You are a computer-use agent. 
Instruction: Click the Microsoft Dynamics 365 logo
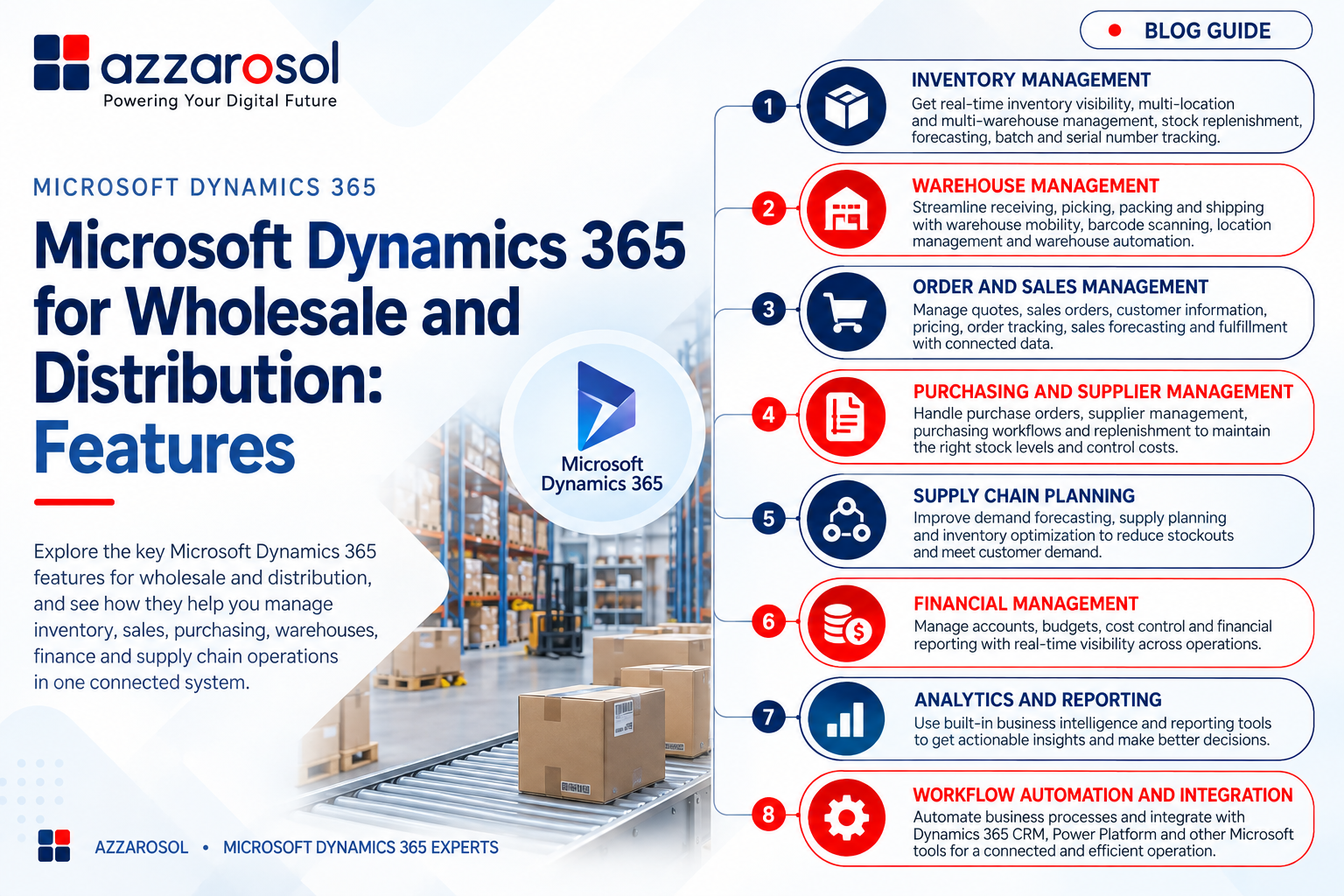[x=605, y=405]
